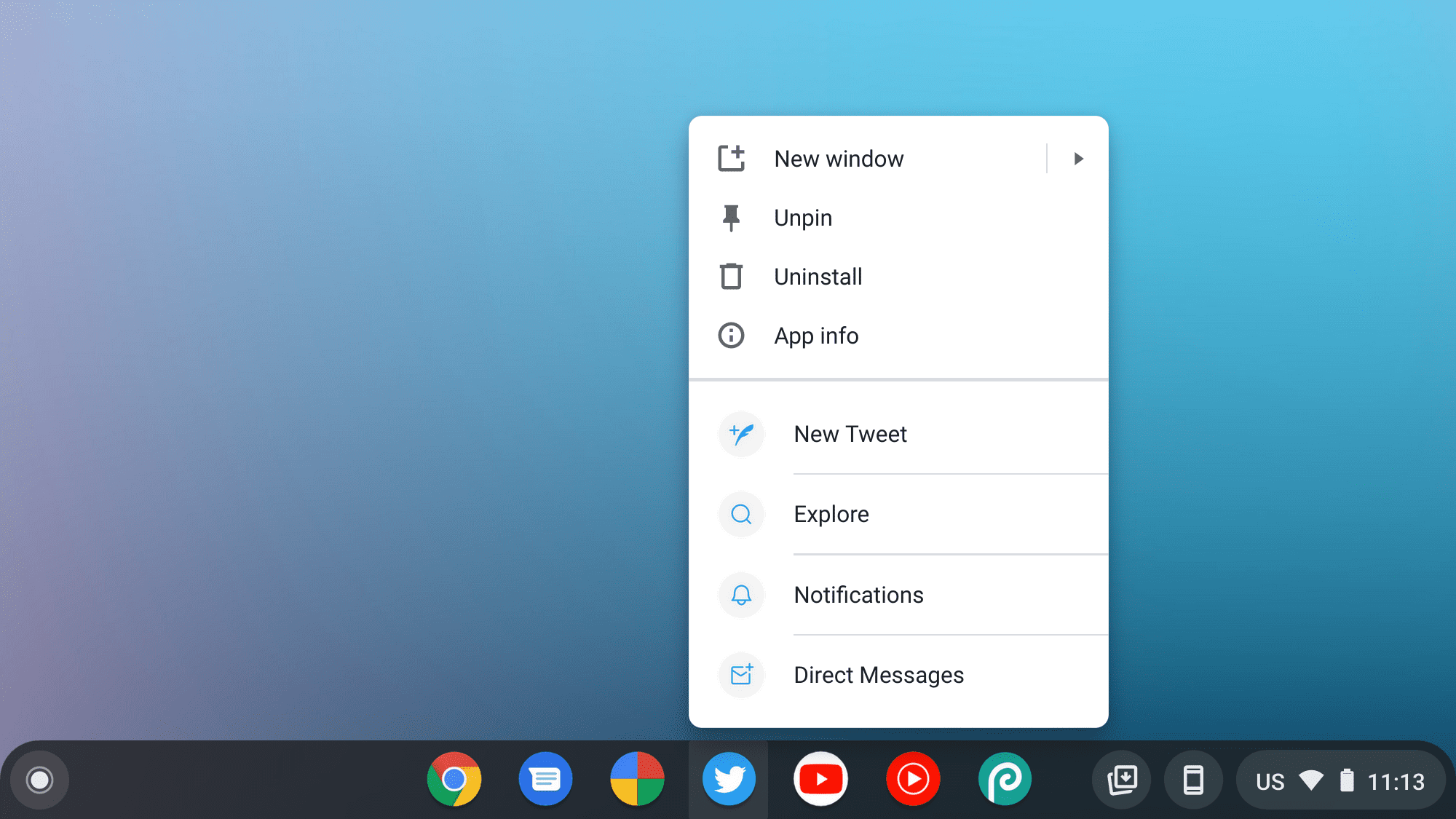Open the Explore section

832,513
